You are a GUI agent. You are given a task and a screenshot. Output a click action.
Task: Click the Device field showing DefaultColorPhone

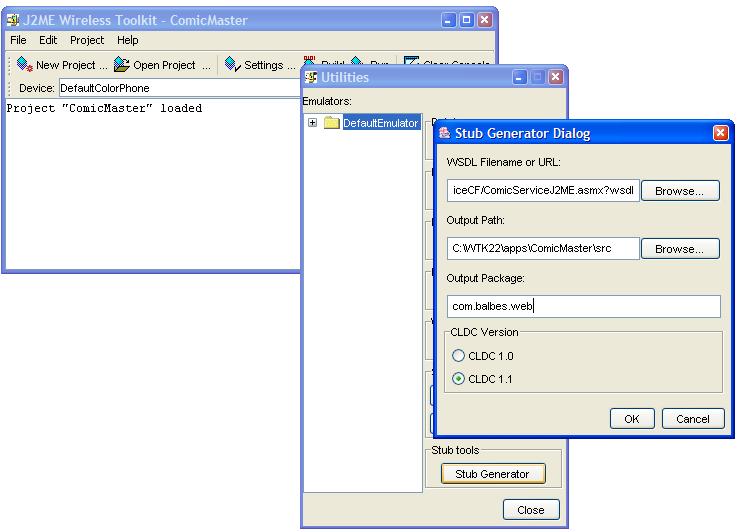coord(179,88)
